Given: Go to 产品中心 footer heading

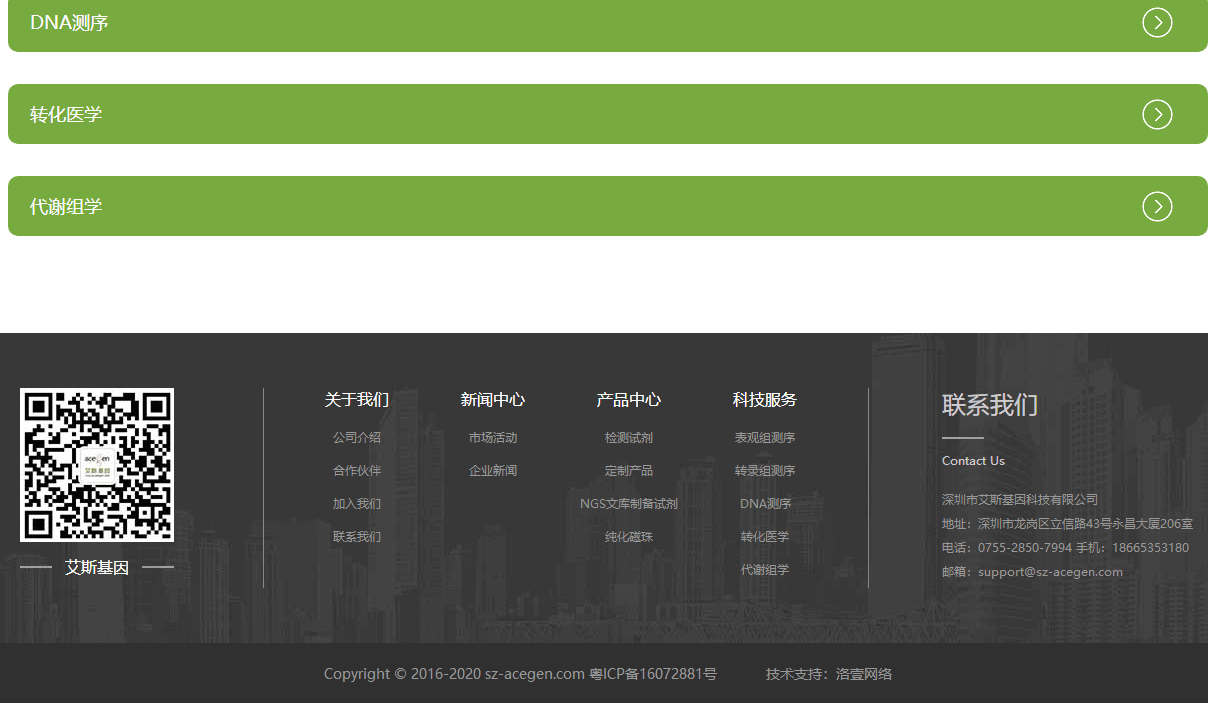Looking at the screenshot, I should [x=628, y=400].
